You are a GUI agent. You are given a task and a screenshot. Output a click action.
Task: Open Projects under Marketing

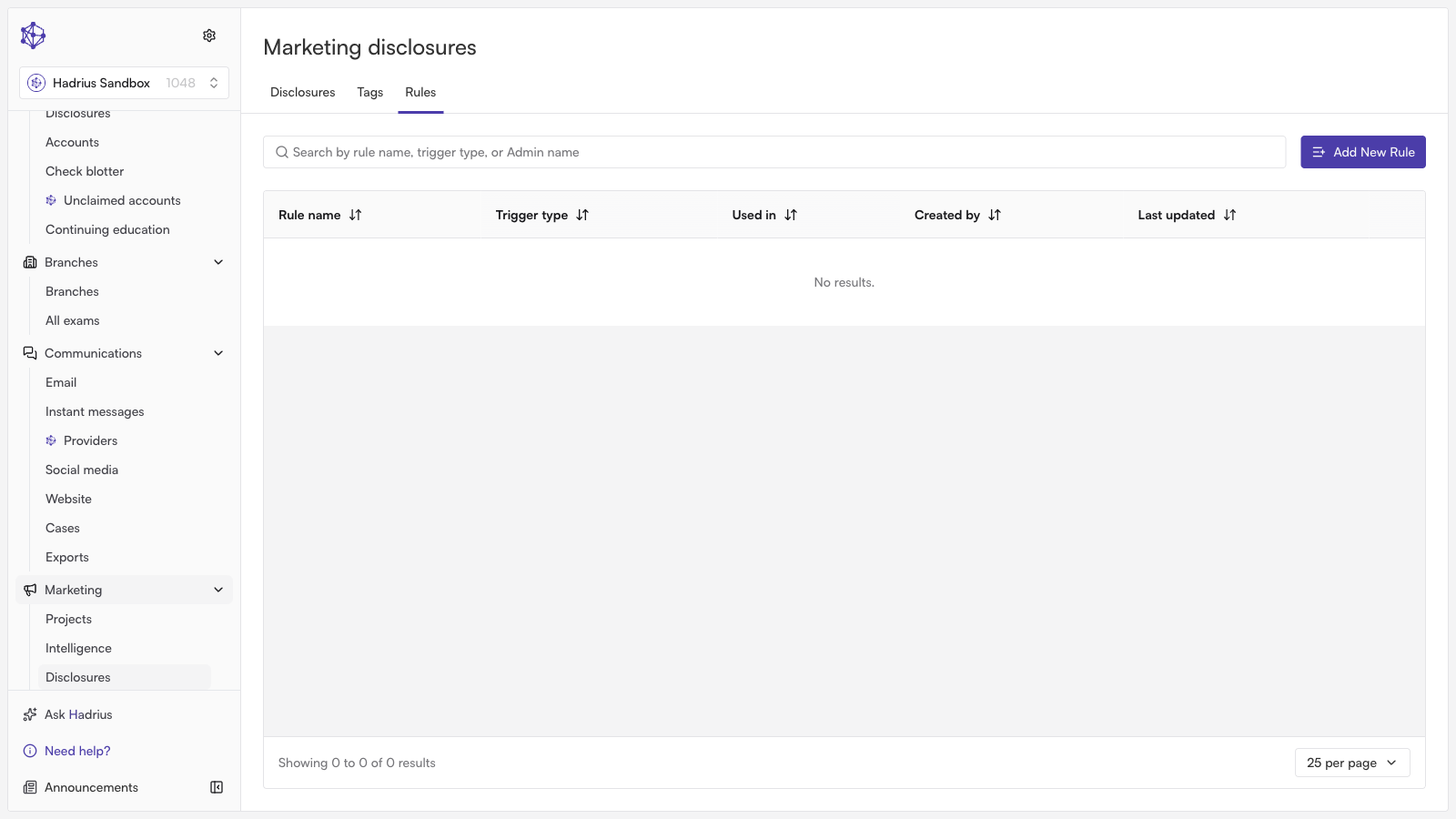(69, 619)
